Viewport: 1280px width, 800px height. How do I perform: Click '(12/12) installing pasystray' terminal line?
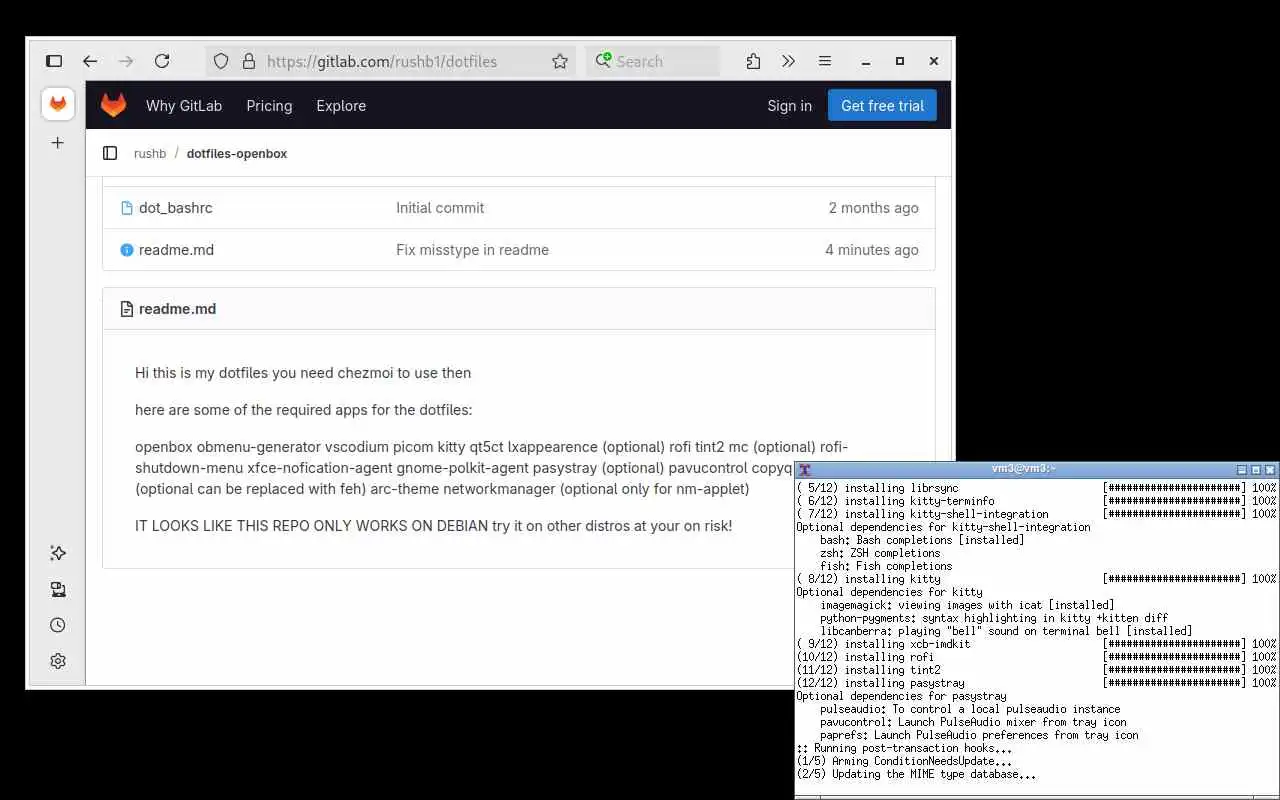(x=880, y=683)
